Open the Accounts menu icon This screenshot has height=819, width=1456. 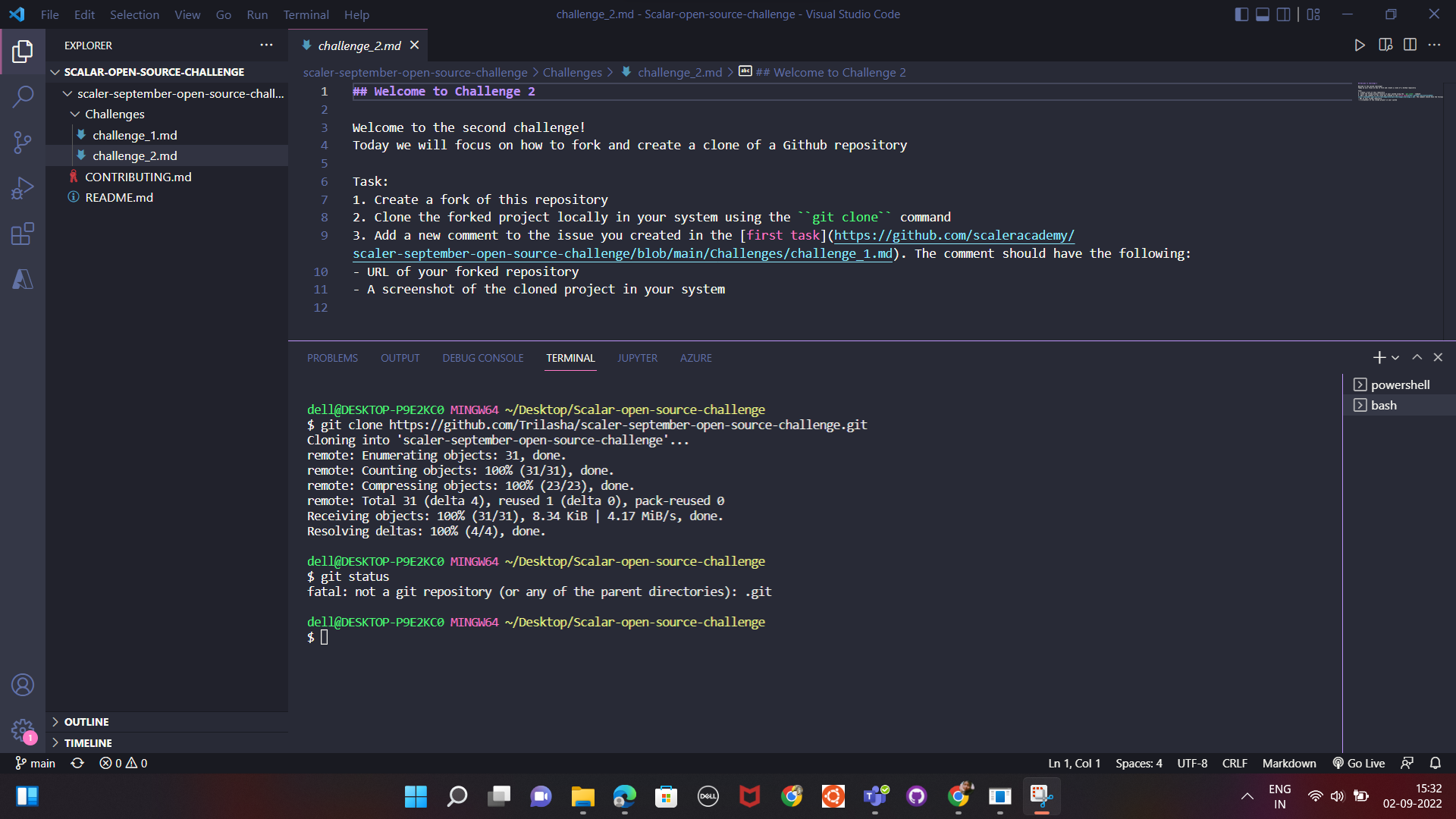pos(23,686)
